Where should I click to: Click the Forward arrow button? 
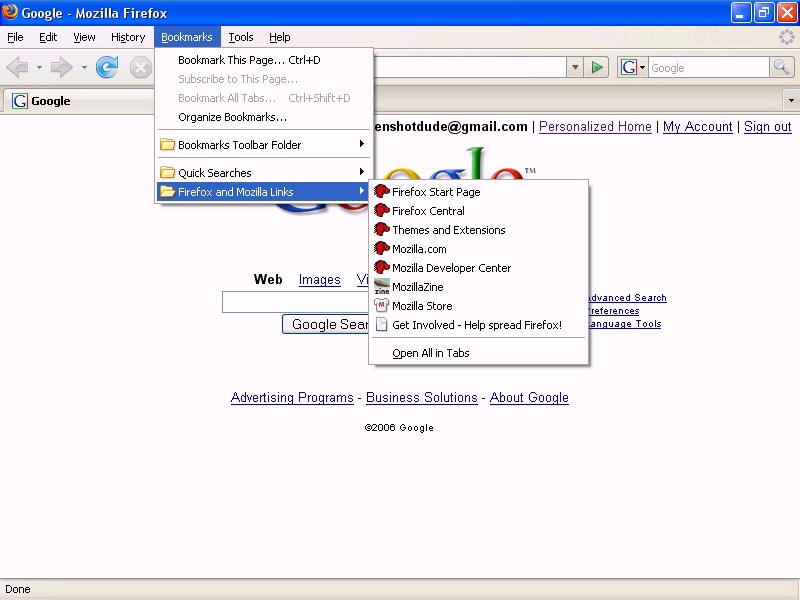point(62,67)
